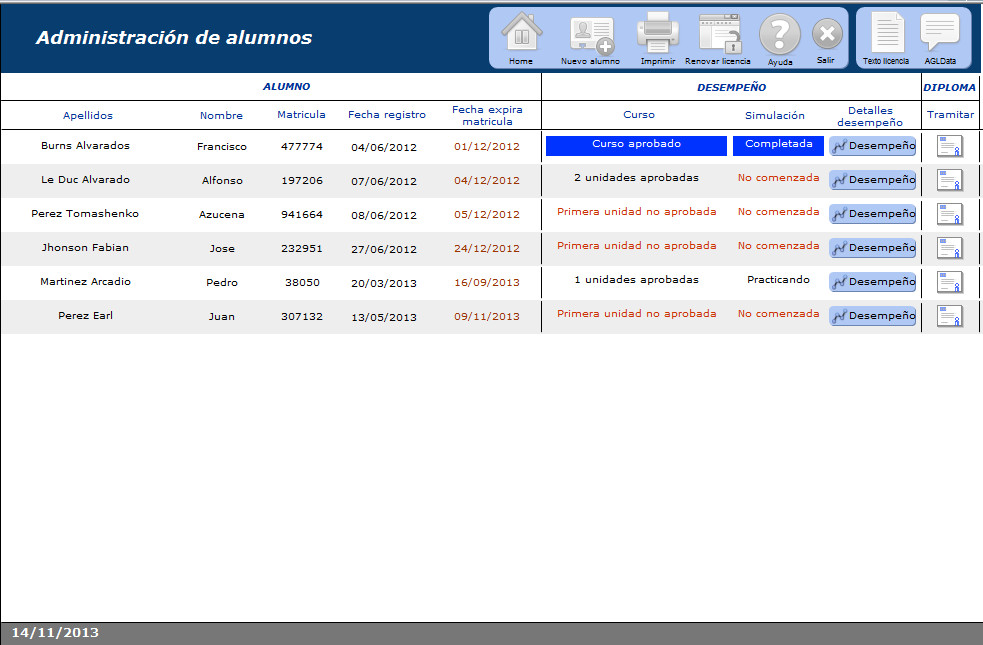This screenshot has width=983, height=645.
Task: Click registration date 13/05/2013
Action: (384, 317)
